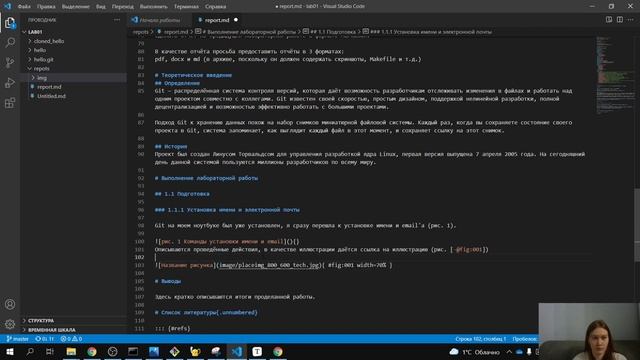
Task: Collapse the repots folder
Action: pyautogui.click(x=41, y=69)
